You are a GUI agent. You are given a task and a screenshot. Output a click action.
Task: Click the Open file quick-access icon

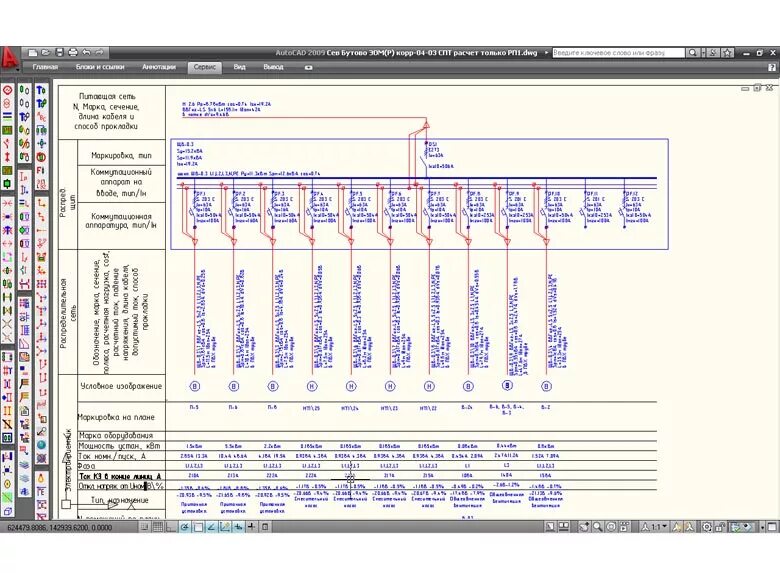46,52
